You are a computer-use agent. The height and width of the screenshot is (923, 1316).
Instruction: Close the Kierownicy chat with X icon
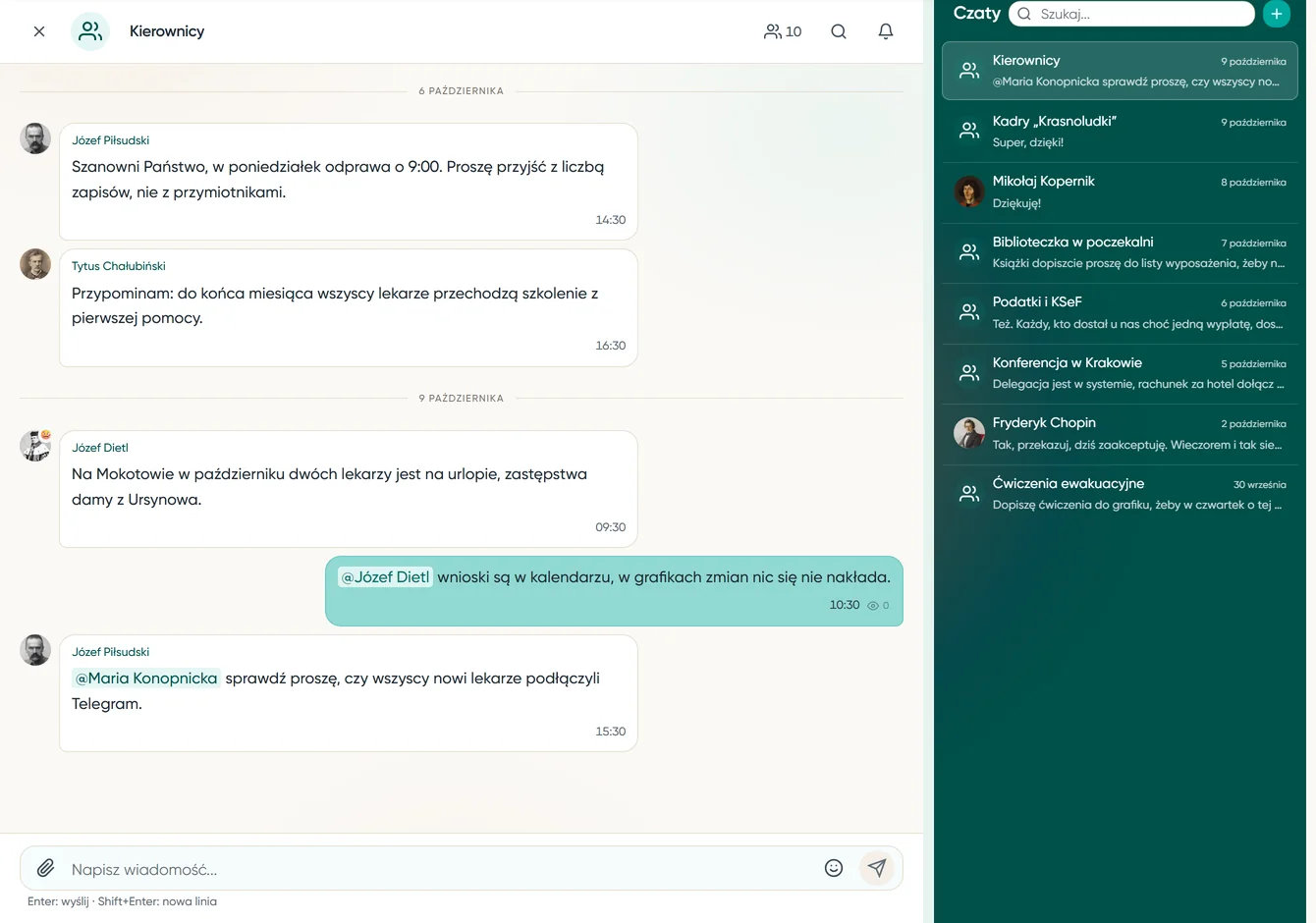click(x=39, y=31)
